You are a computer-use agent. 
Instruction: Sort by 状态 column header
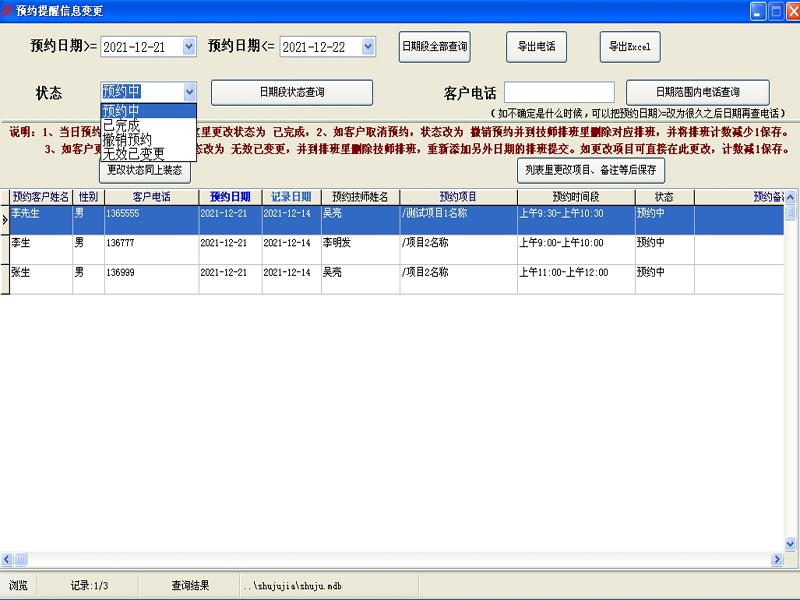point(664,197)
